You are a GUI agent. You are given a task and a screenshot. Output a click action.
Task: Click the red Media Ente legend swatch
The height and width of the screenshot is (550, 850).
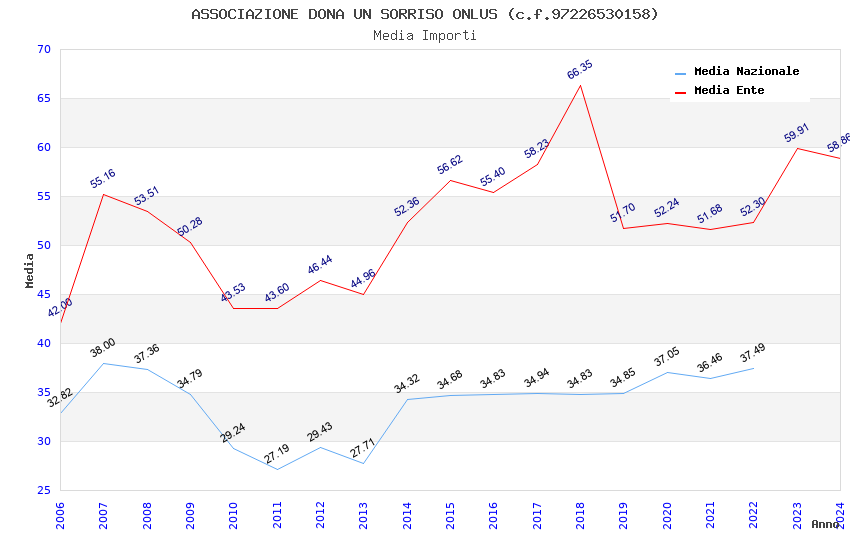680,92
